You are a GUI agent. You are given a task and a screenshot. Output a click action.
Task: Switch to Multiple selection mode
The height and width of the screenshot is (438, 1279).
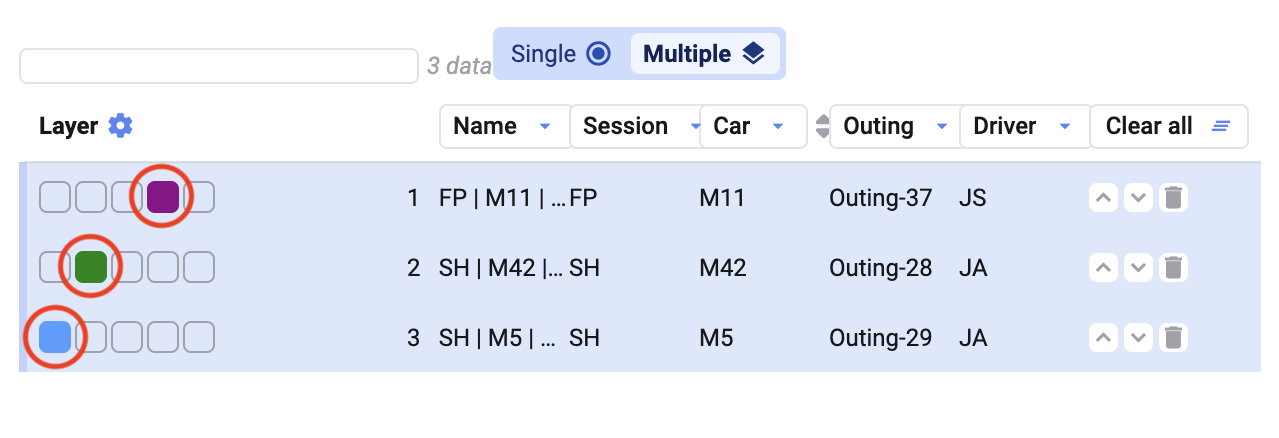tap(704, 54)
